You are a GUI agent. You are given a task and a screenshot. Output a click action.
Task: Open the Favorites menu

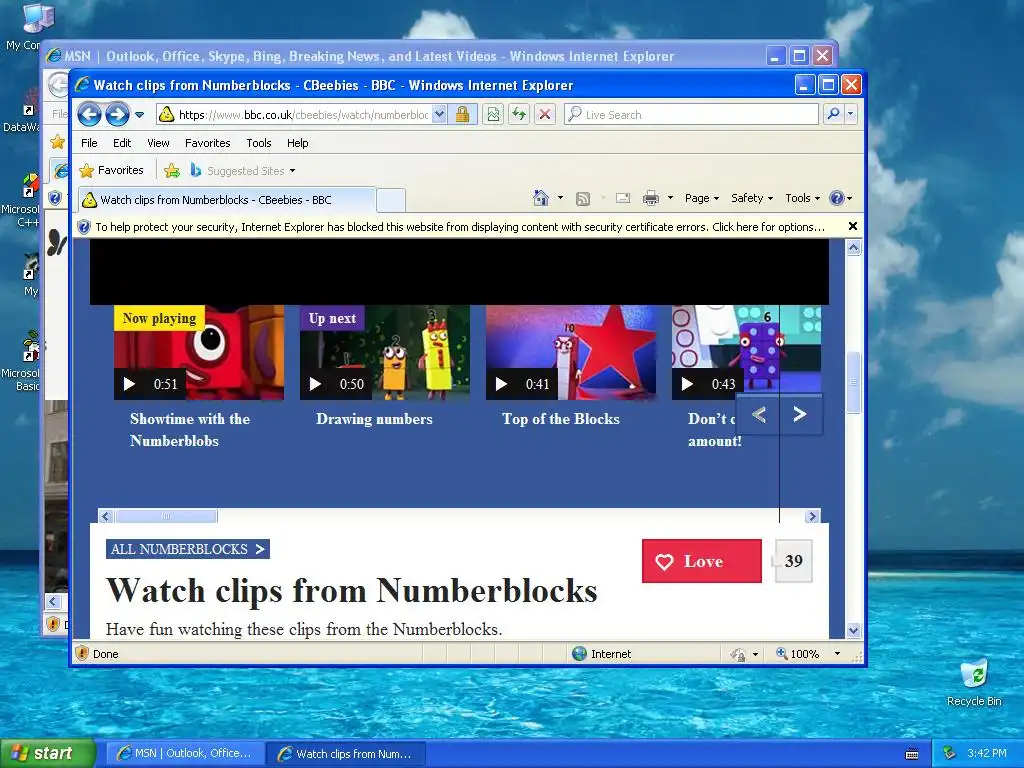tap(207, 143)
